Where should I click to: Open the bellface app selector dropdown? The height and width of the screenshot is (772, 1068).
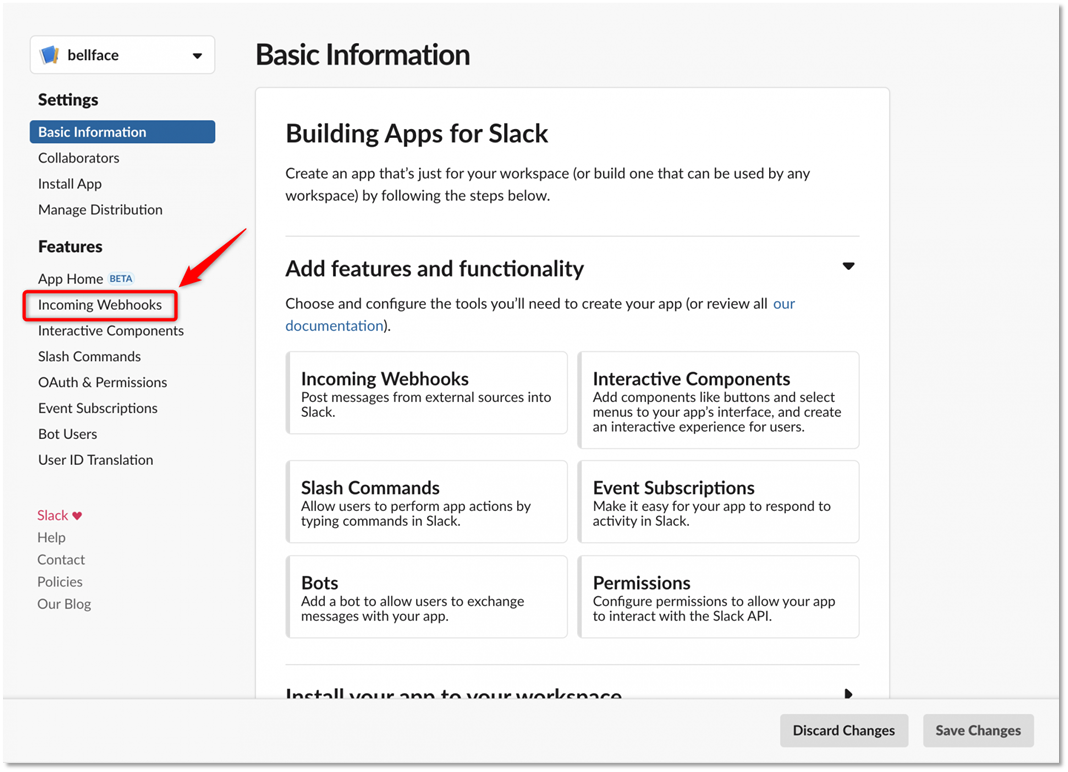pos(123,55)
